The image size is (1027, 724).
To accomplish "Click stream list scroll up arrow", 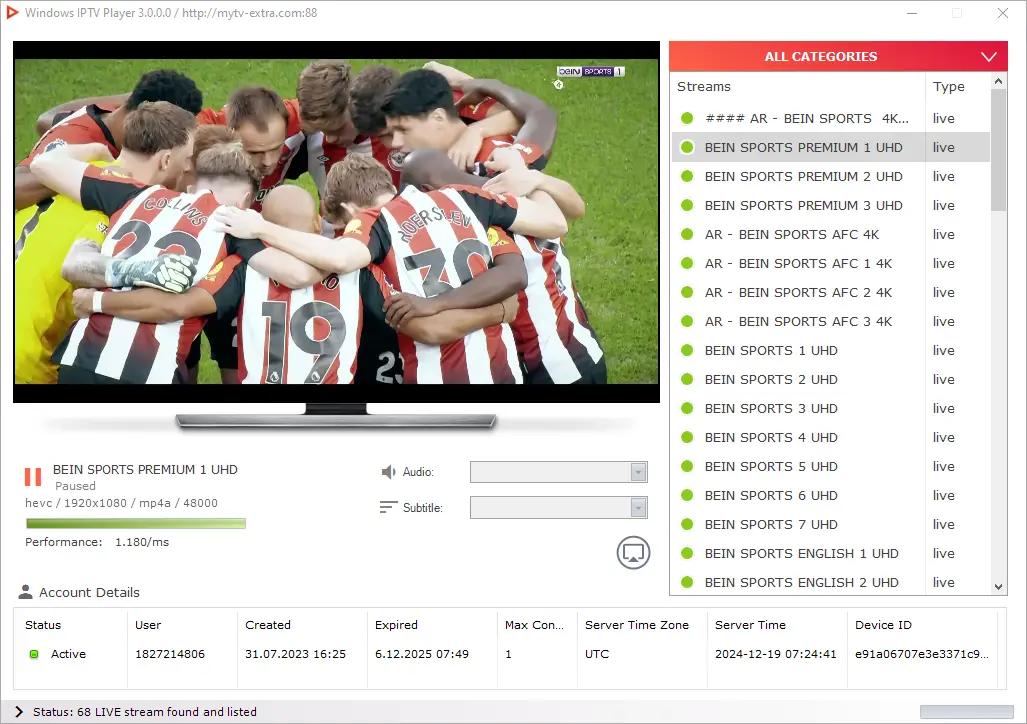I will coord(998,81).
